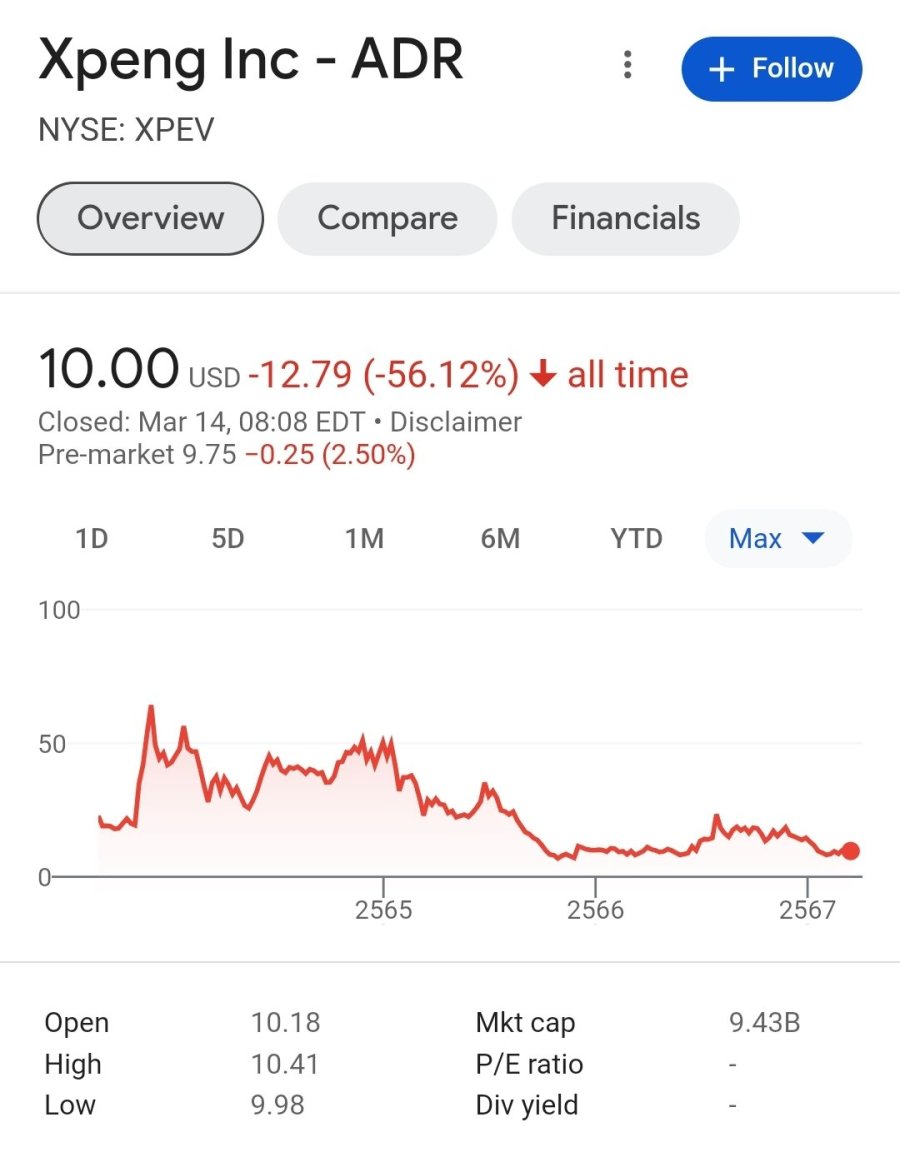The width and height of the screenshot is (900, 1152).
Task: Click the red down arrow beside all time
Action: [x=543, y=374]
